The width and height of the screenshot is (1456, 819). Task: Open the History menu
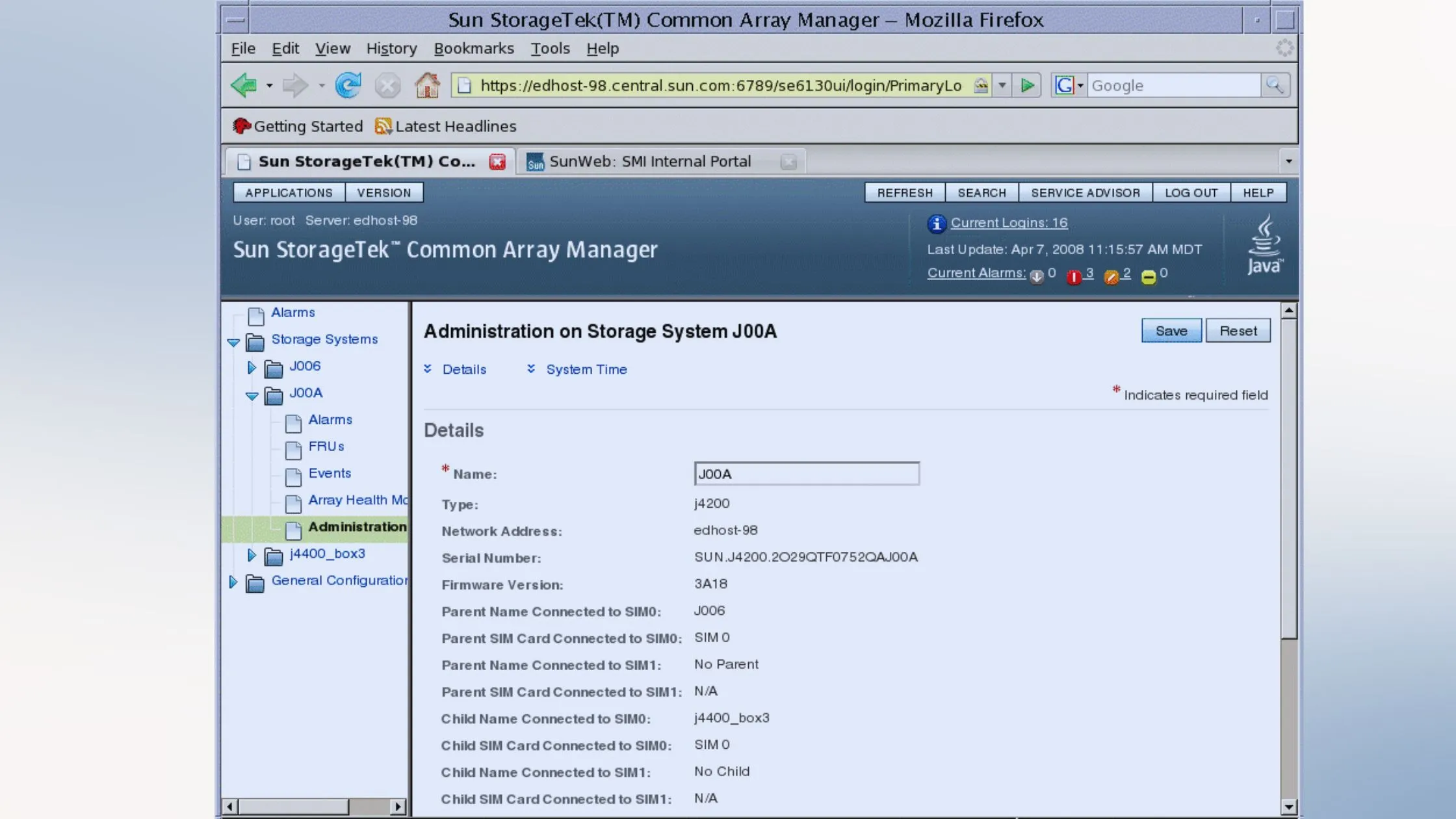click(391, 49)
